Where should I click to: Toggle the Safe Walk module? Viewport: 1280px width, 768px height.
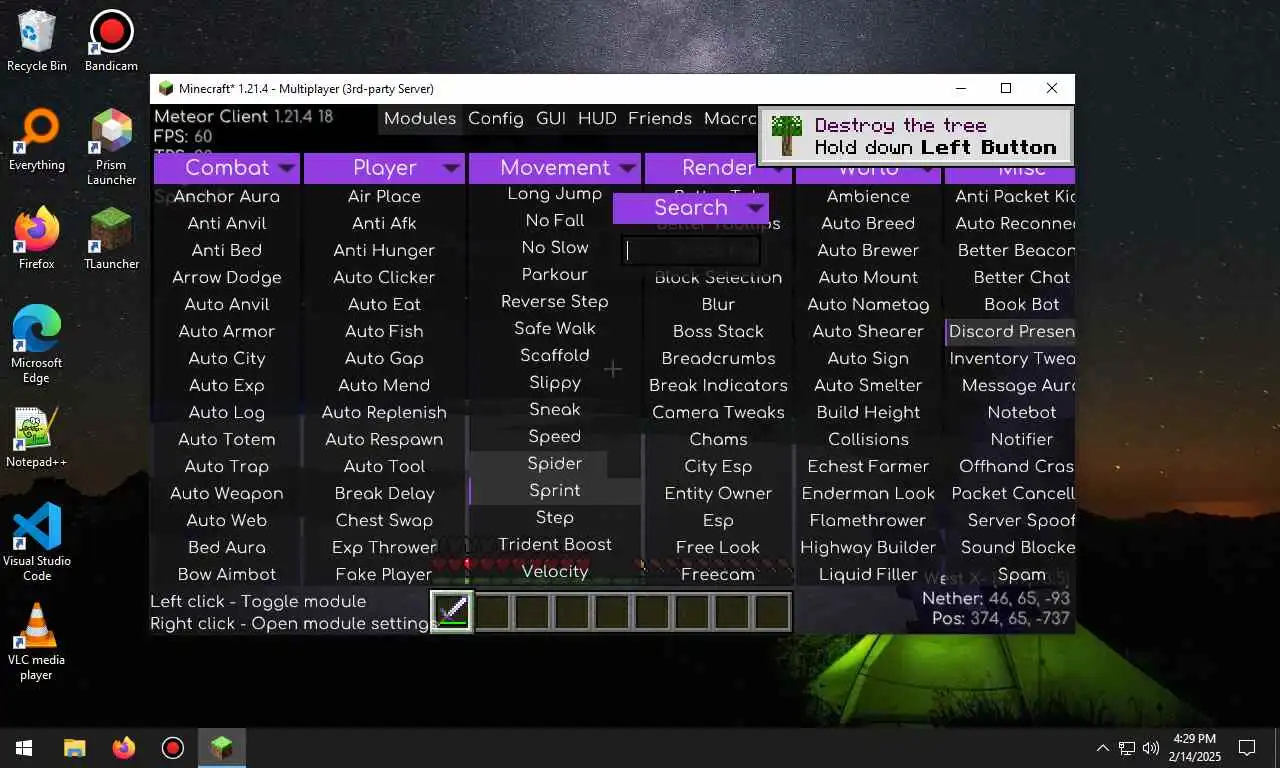(x=555, y=329)
